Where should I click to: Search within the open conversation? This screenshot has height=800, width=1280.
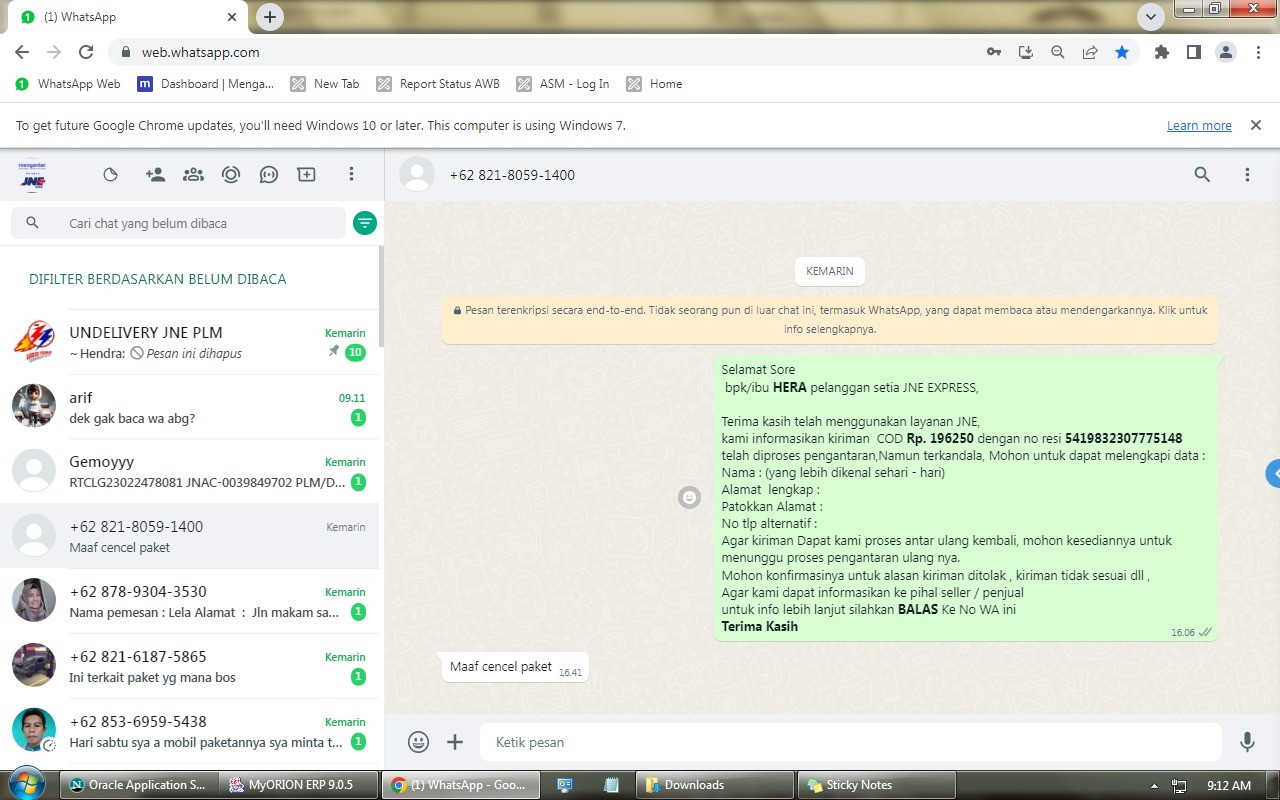click(x=1202, y=175)
